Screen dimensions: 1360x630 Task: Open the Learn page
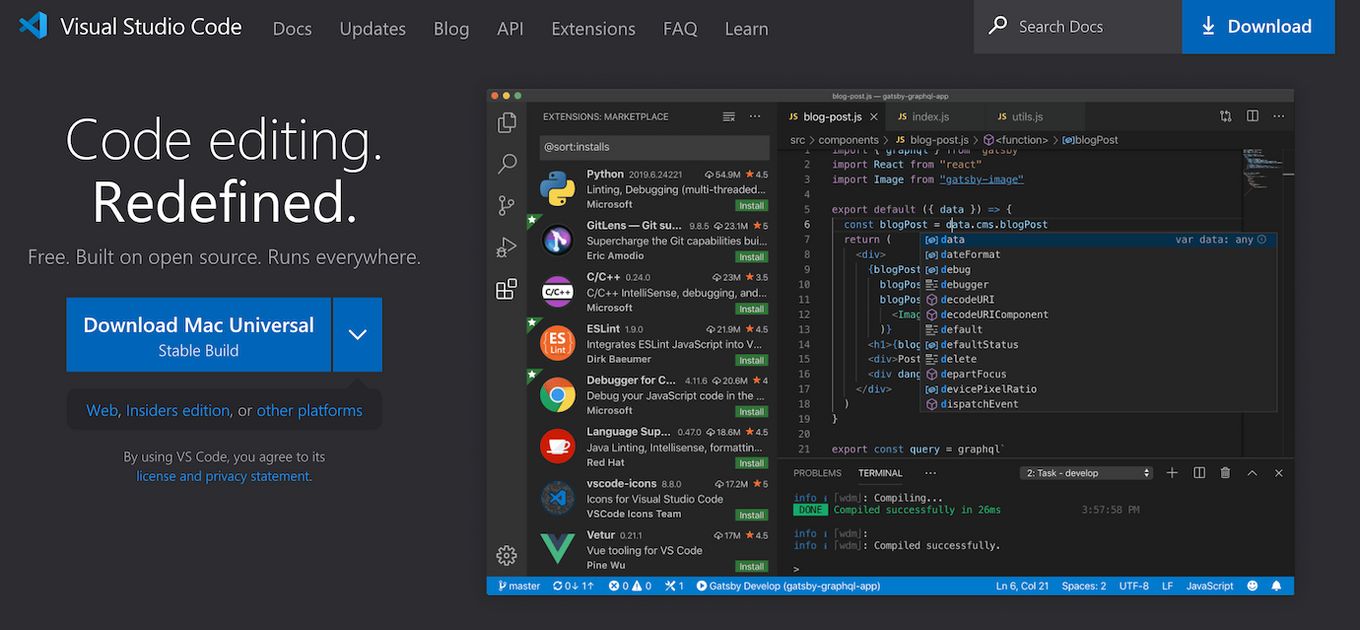tap(746, 29)
